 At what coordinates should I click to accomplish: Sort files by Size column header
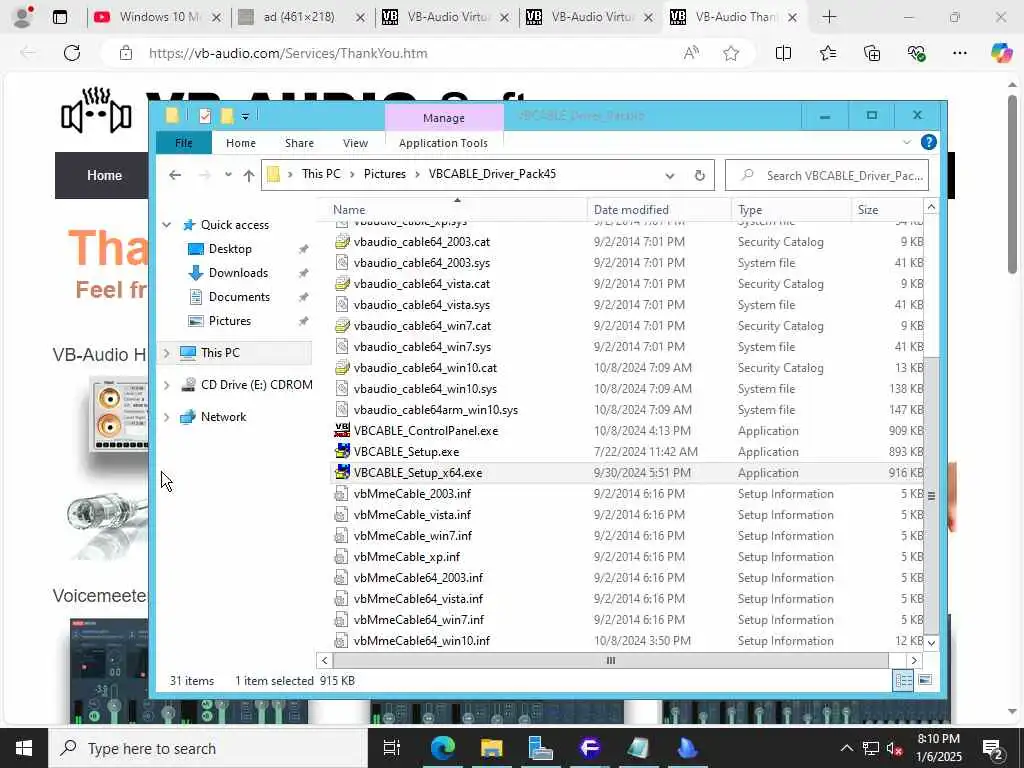(887, 210)
